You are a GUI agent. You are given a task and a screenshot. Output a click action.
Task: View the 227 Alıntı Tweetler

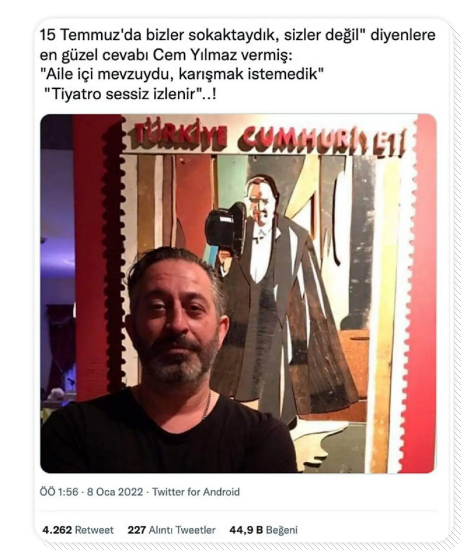click(172, 530)
